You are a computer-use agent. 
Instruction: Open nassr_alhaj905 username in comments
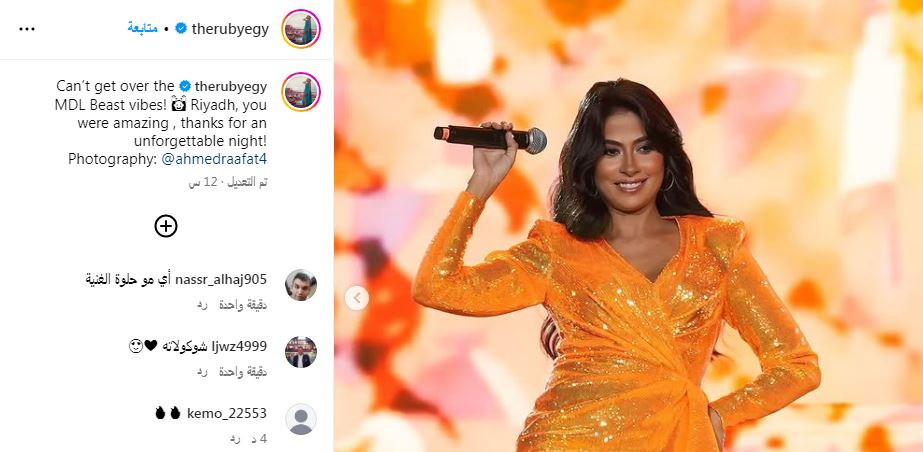221,279
